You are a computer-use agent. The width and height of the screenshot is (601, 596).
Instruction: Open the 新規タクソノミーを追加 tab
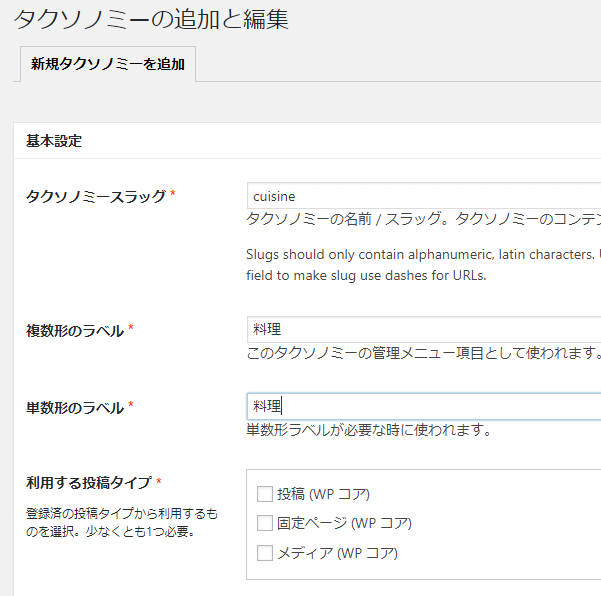tap(107, 64)
